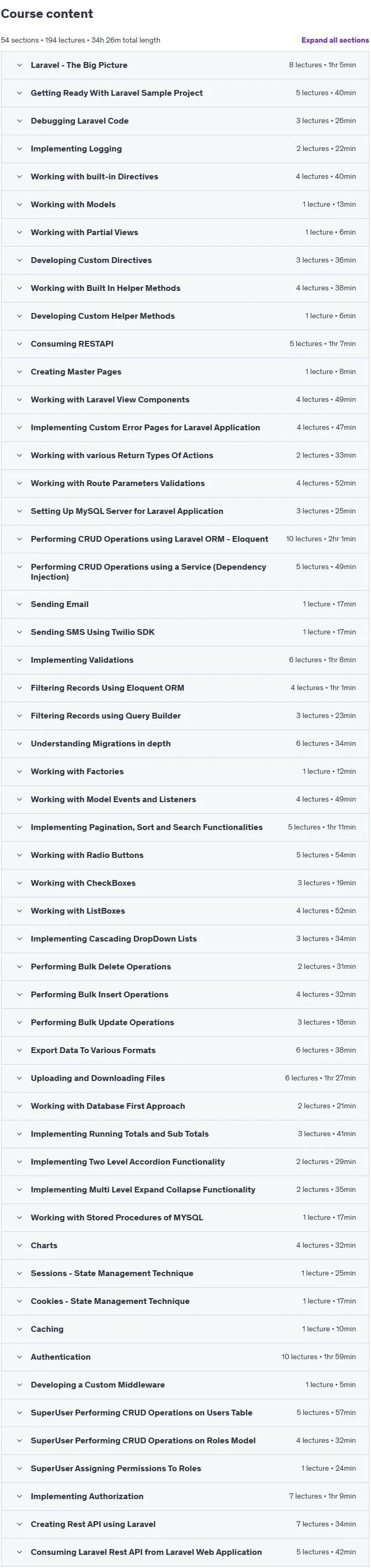
Task: Expand chevron for Sending Email section
Action: pos(19,604)
